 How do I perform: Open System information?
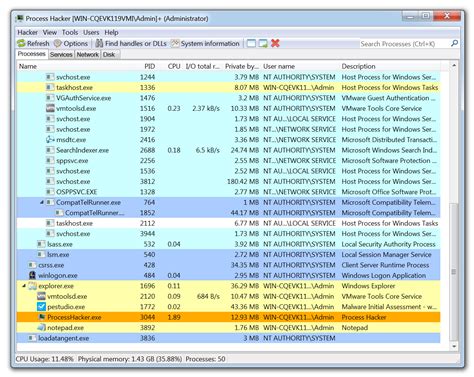coord(205,43)
